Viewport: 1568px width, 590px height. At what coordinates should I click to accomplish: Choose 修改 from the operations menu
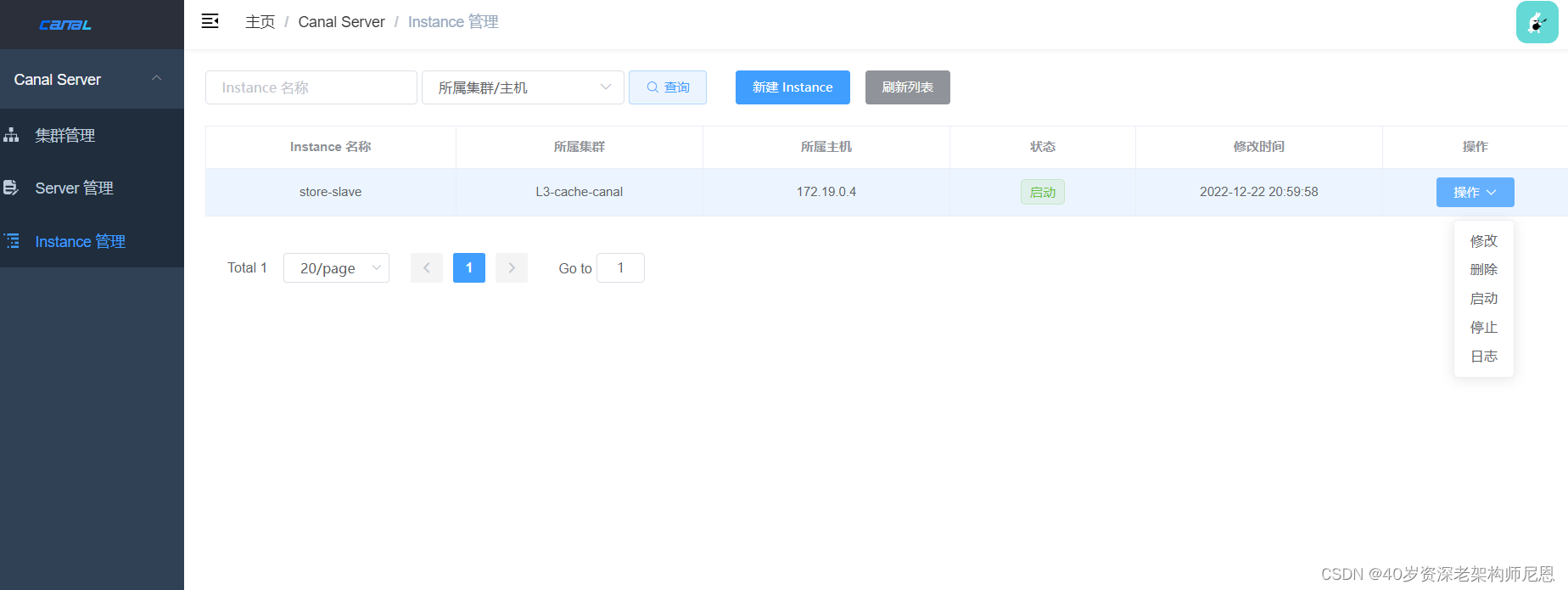pyautogui.click(x=1484, y=241)
